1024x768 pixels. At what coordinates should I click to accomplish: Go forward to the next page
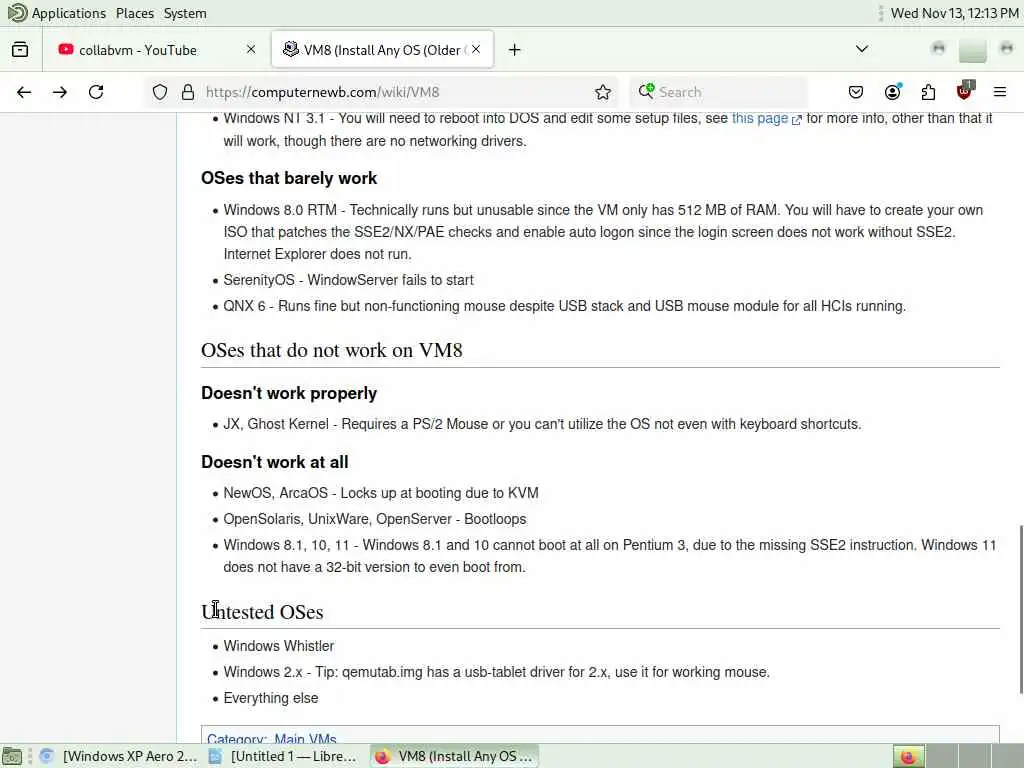pyautogui.click(x=60, y=92)
